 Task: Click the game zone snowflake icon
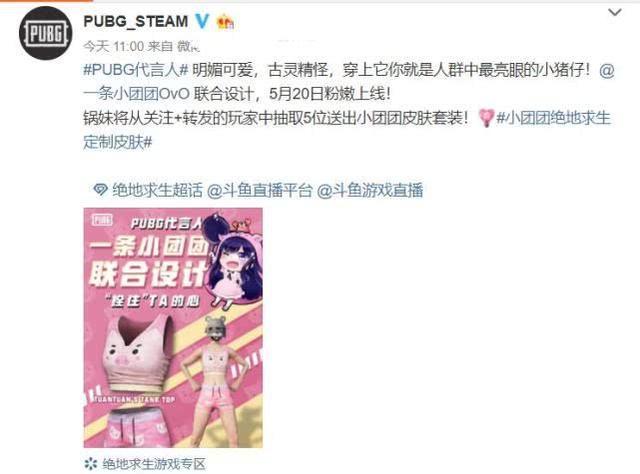pos(91,464)
